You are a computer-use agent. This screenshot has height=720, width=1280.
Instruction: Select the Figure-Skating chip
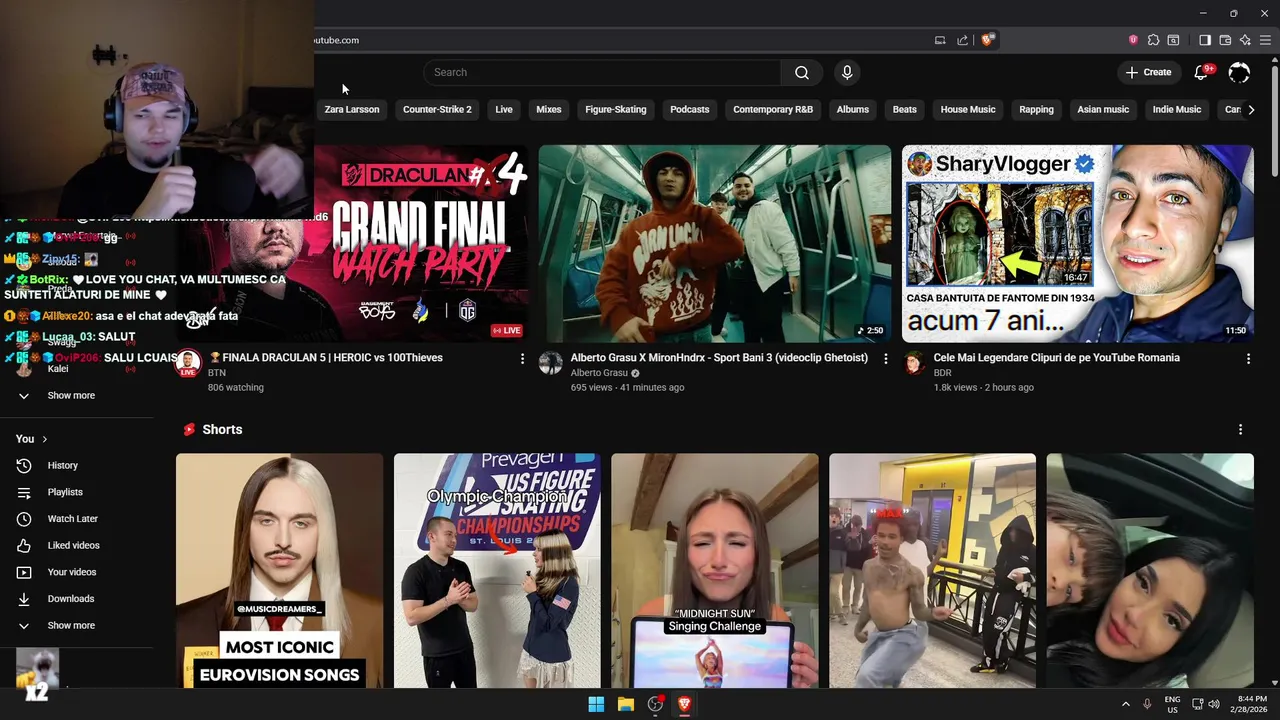pos(616,109)
